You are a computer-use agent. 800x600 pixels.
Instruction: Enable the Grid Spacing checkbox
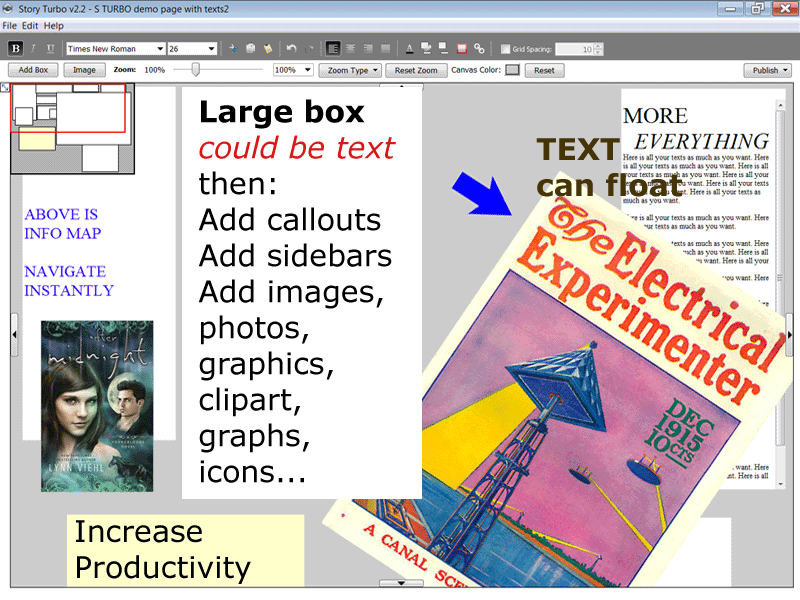coord(505,49)
